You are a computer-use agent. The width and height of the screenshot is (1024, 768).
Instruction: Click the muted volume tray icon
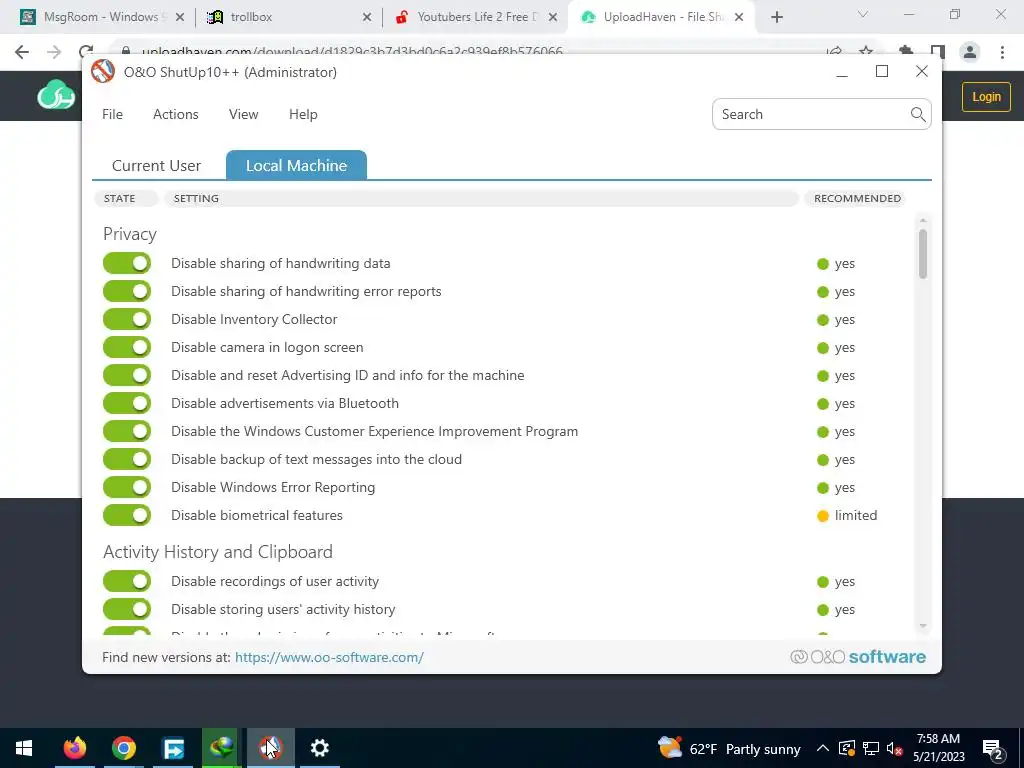pyautogui.click(x=894, y=748)
